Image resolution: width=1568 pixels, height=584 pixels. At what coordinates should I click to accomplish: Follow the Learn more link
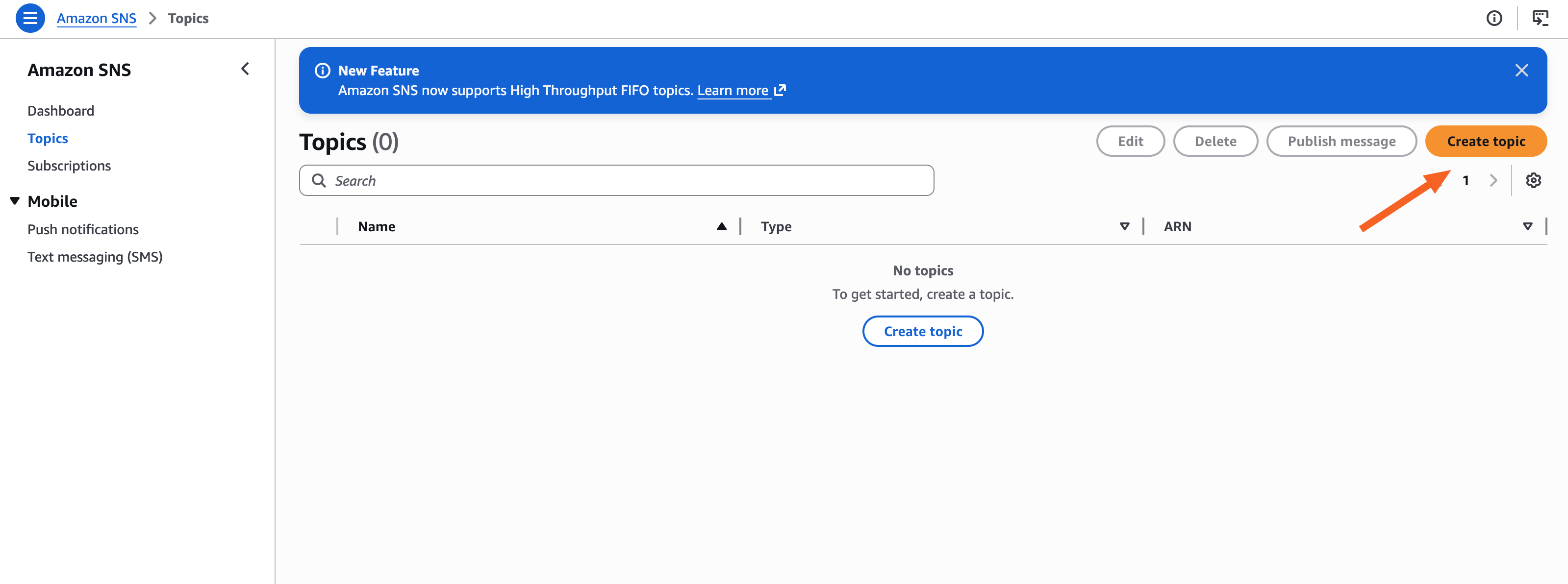732,91
